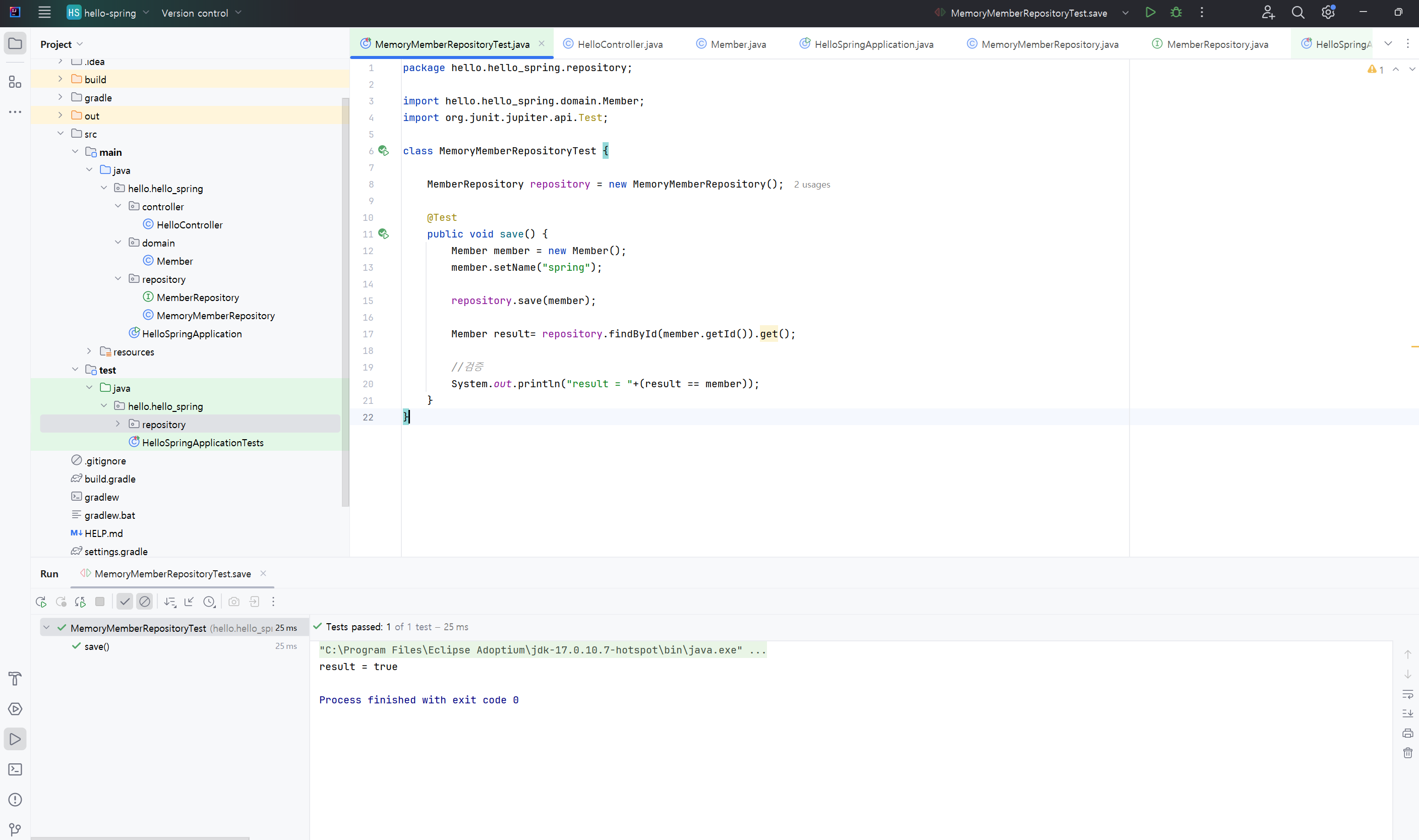Open the Services tool window icon
The image size is (1419, 840).
coord(15,709)
